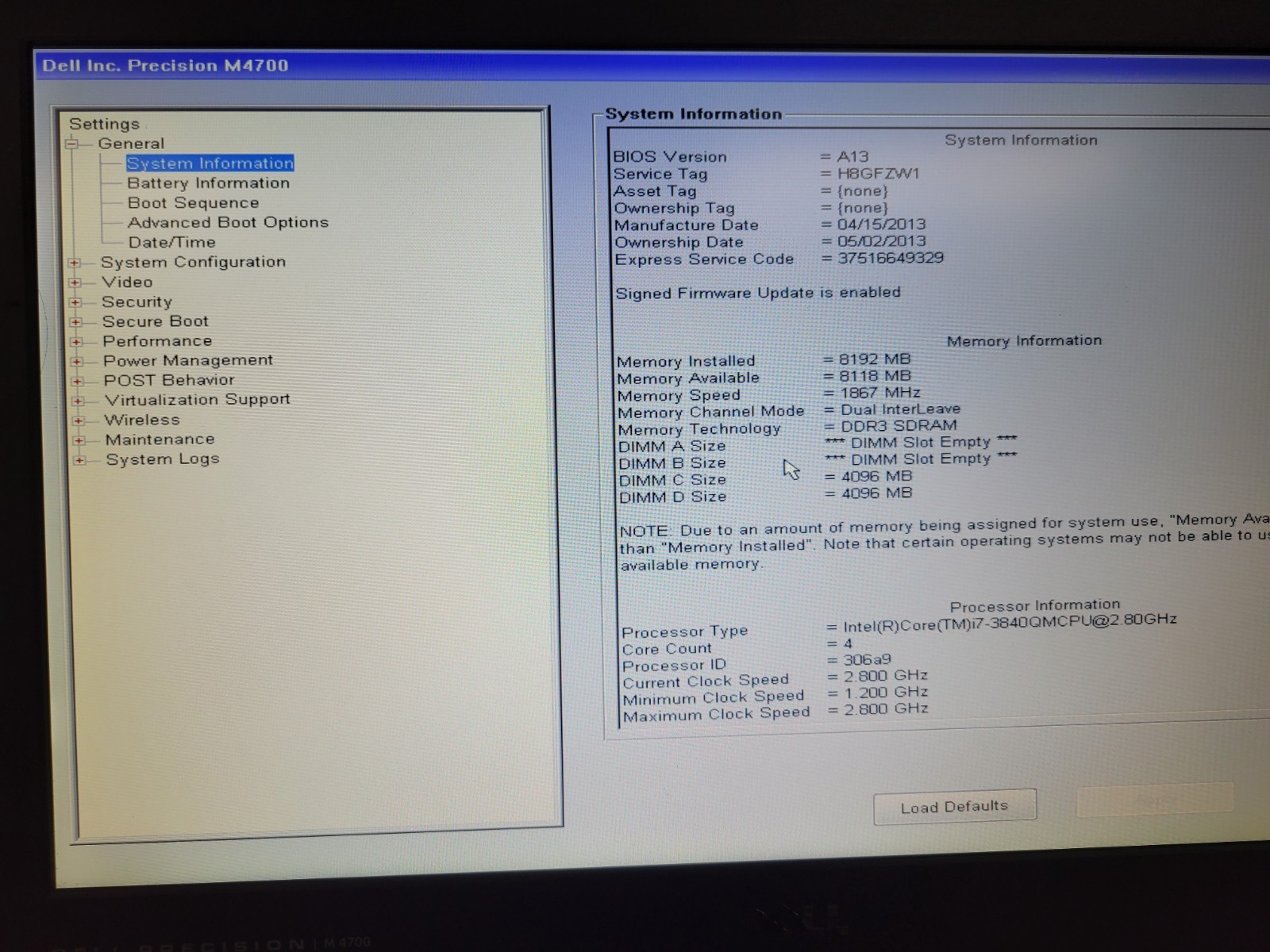Click Processor ID value 306a9

(x=867, y=660)
